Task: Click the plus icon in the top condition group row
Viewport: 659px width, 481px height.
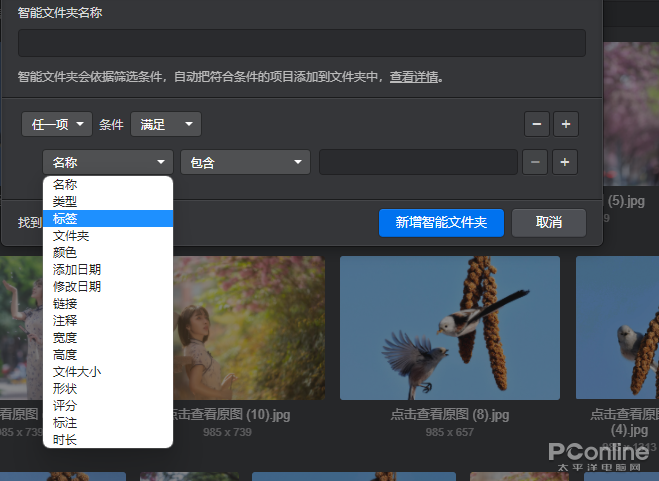Action: [x=565, y=124]
